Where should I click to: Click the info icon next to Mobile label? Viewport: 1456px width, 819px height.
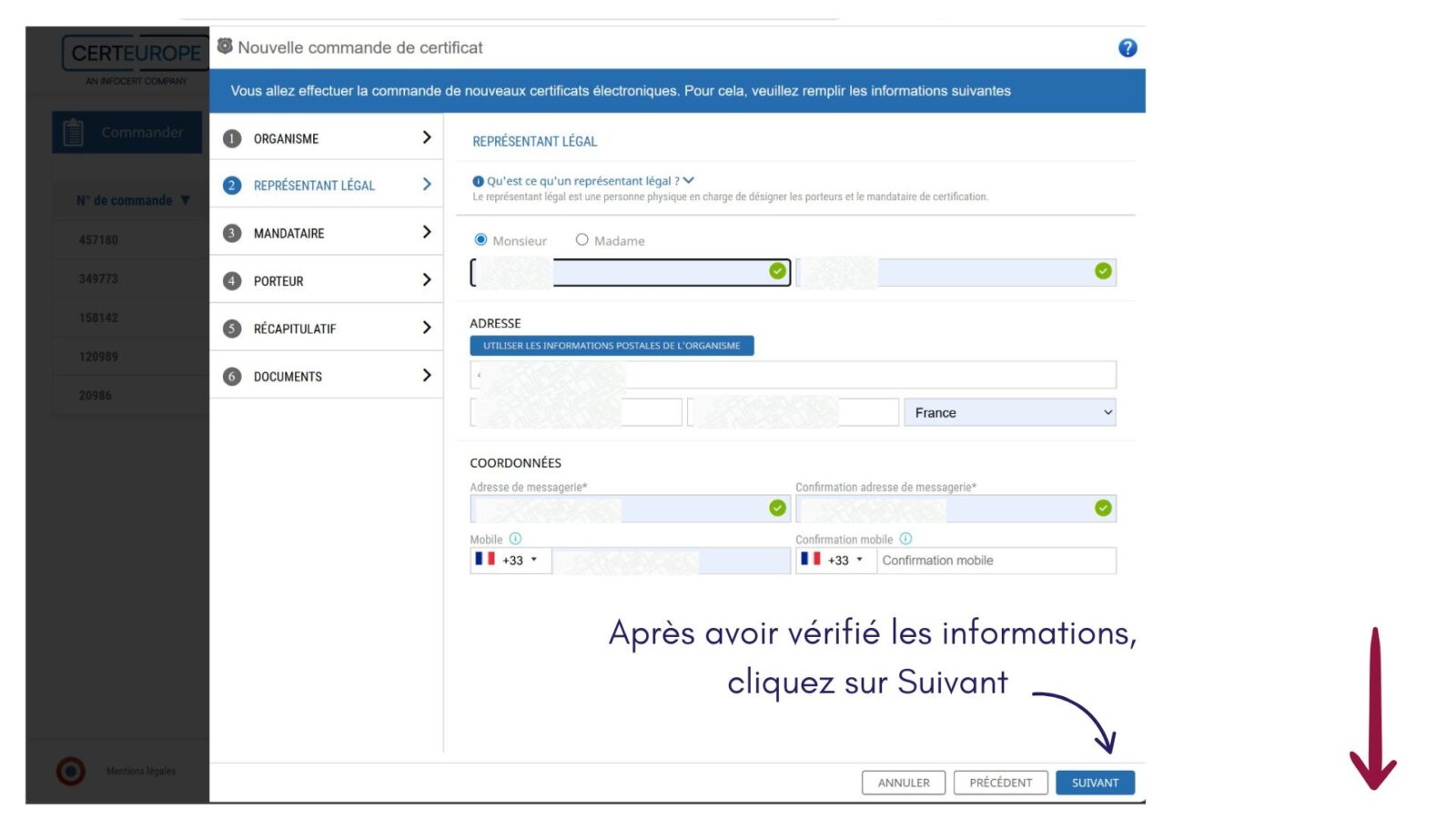click(x=515, y=539)
